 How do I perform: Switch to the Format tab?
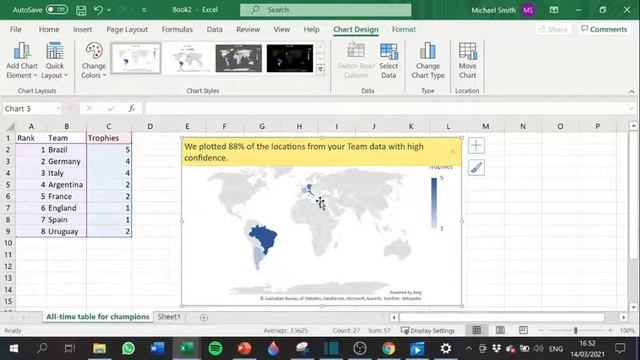pos(404,29)
